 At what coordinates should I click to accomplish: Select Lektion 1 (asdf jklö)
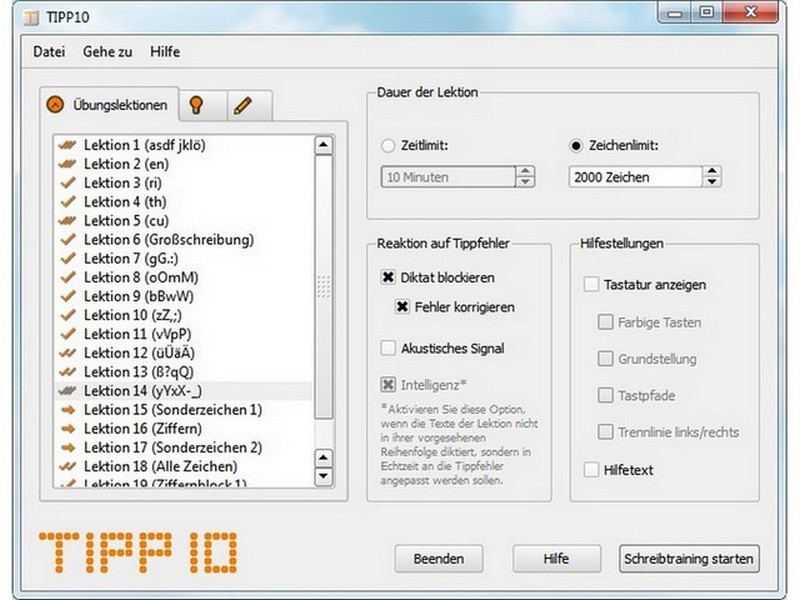(x=184, y=145)
